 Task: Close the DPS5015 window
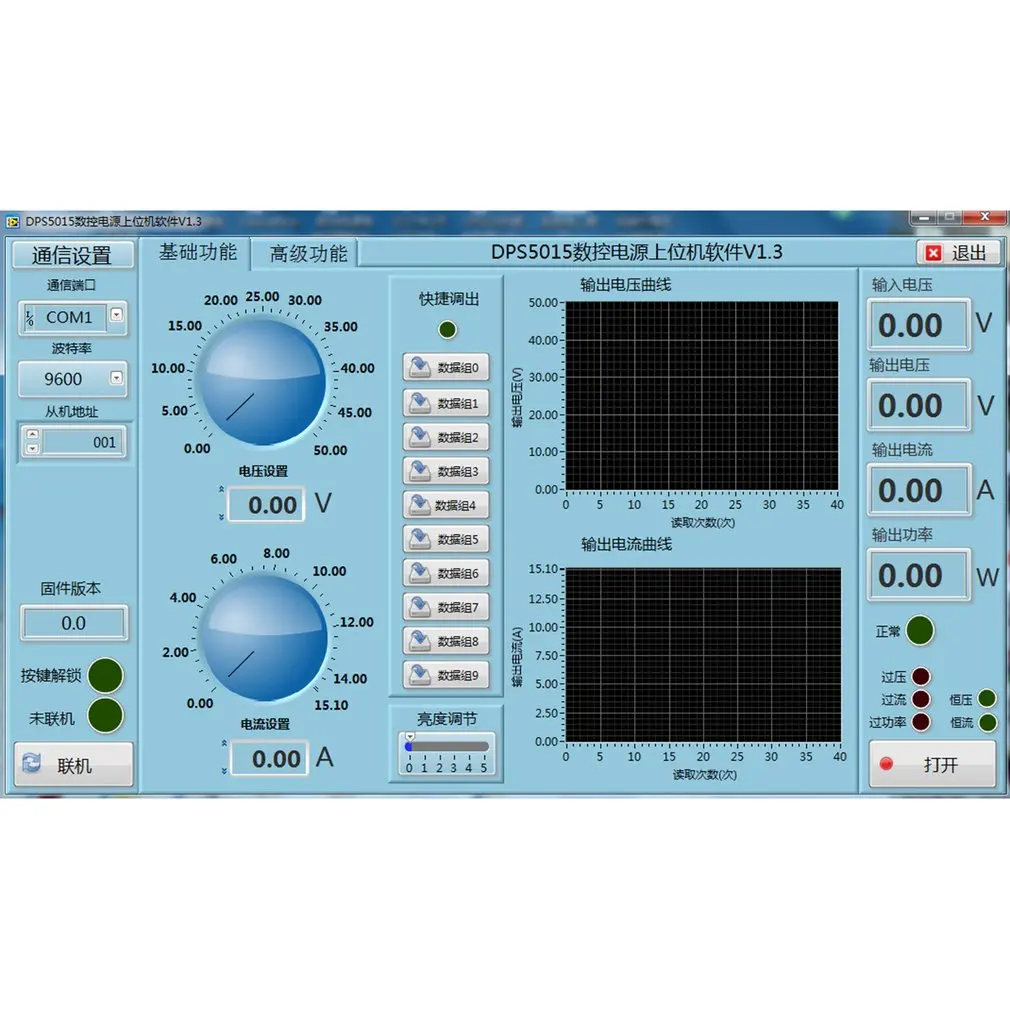point(984,217)
